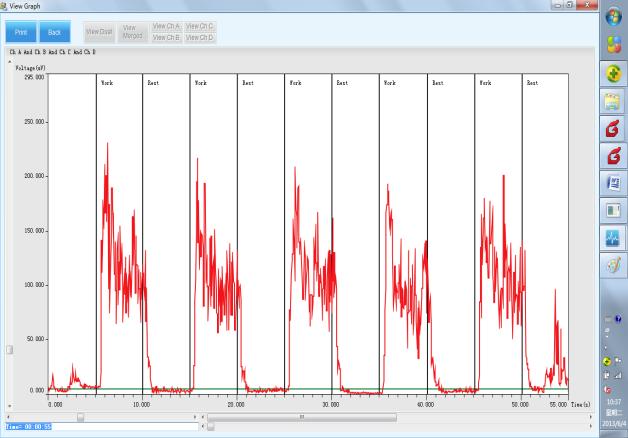This screenshot has height=438, width=628.
Task: Click left arrow of the short left scrollbar
Action: click(x=9, y=417)
